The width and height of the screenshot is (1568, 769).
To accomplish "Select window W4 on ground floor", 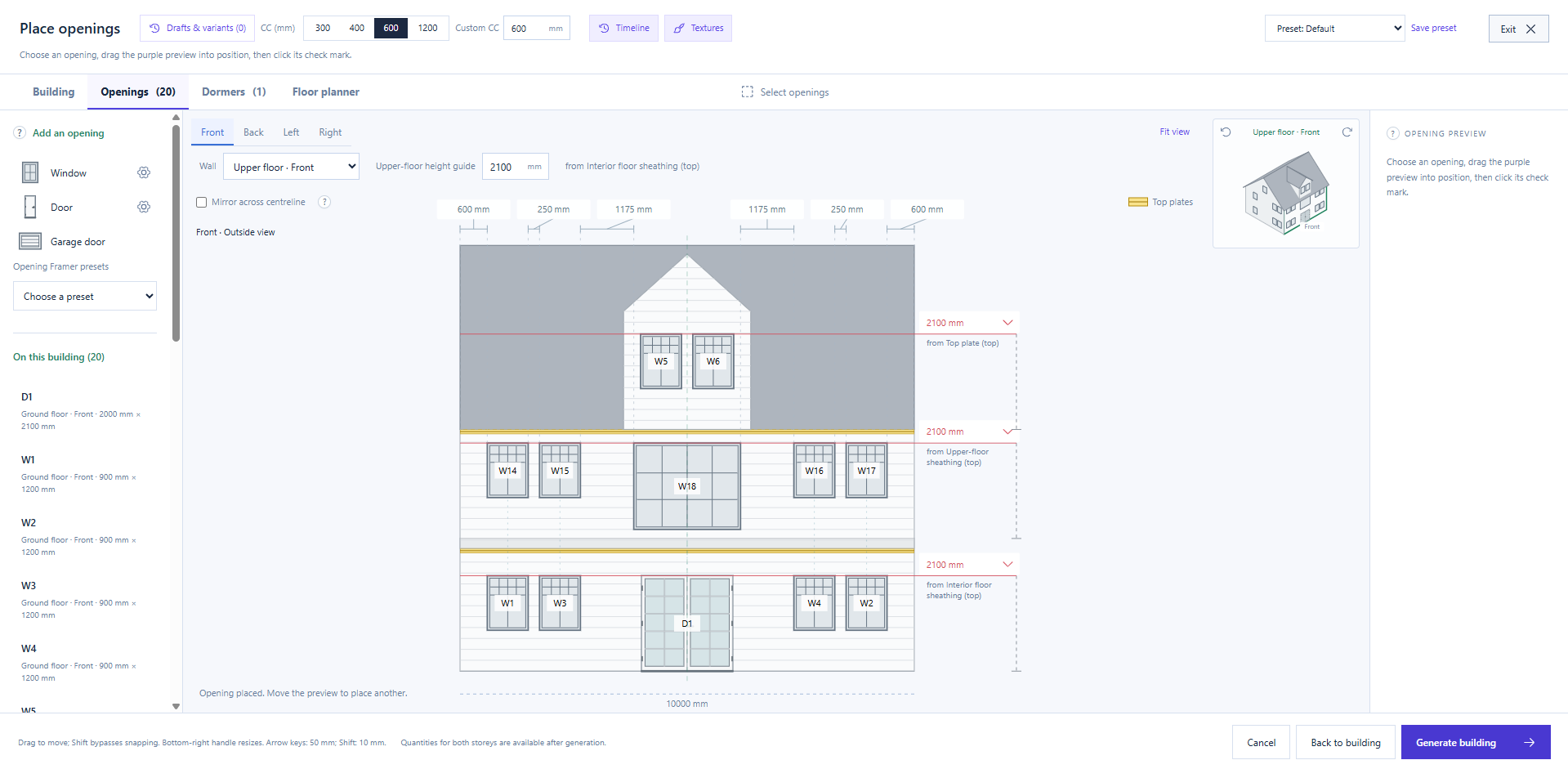I will click(x=815, y=603).
